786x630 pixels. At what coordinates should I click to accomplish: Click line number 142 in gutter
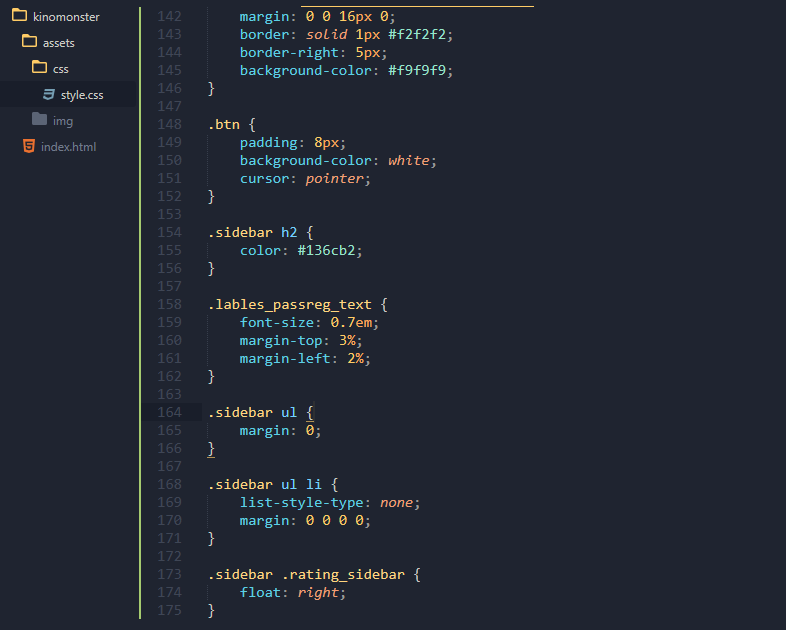(169, 17)
